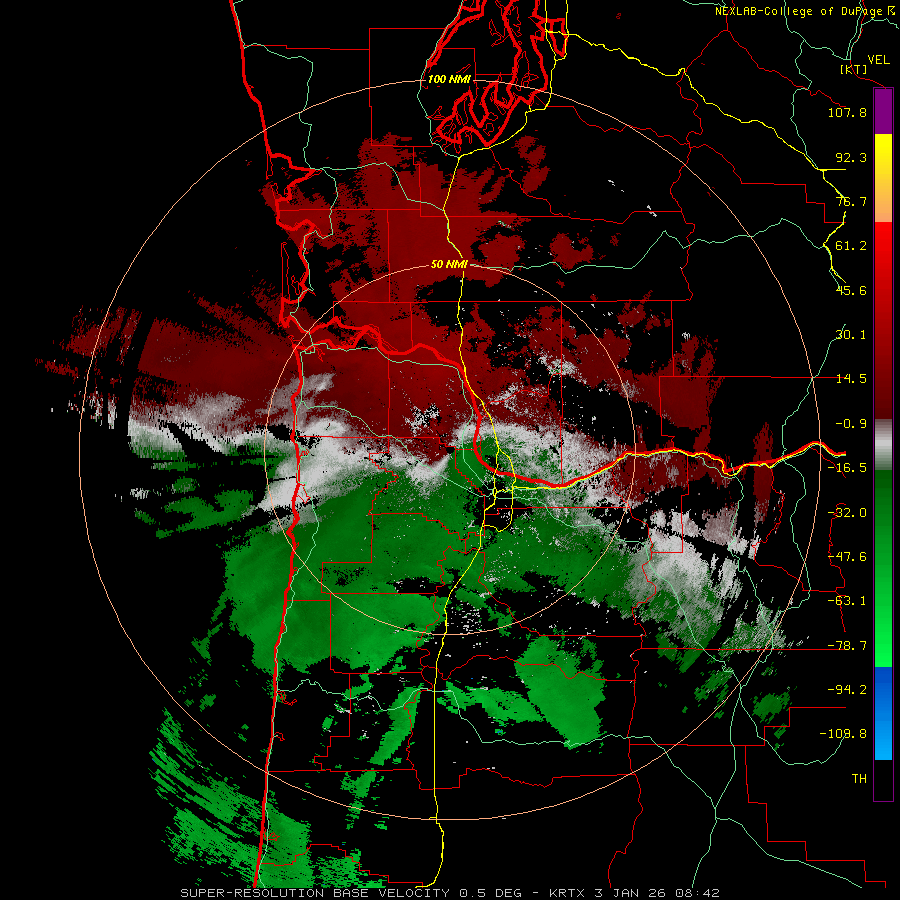Image resolution: width=900 pixels, height=900 pixels.
Task: Click the -109.8 velocity scale value
Action: (x=843, y=734)
